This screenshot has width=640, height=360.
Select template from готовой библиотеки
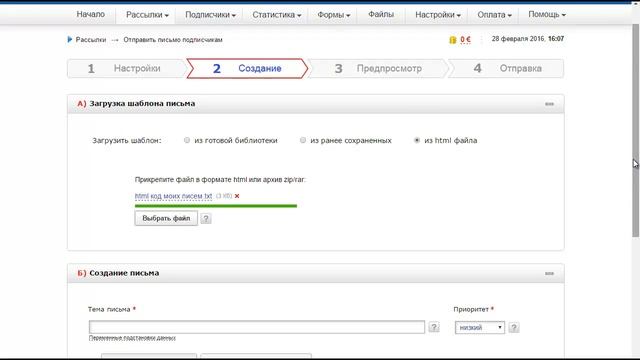(x=187, y=140)
